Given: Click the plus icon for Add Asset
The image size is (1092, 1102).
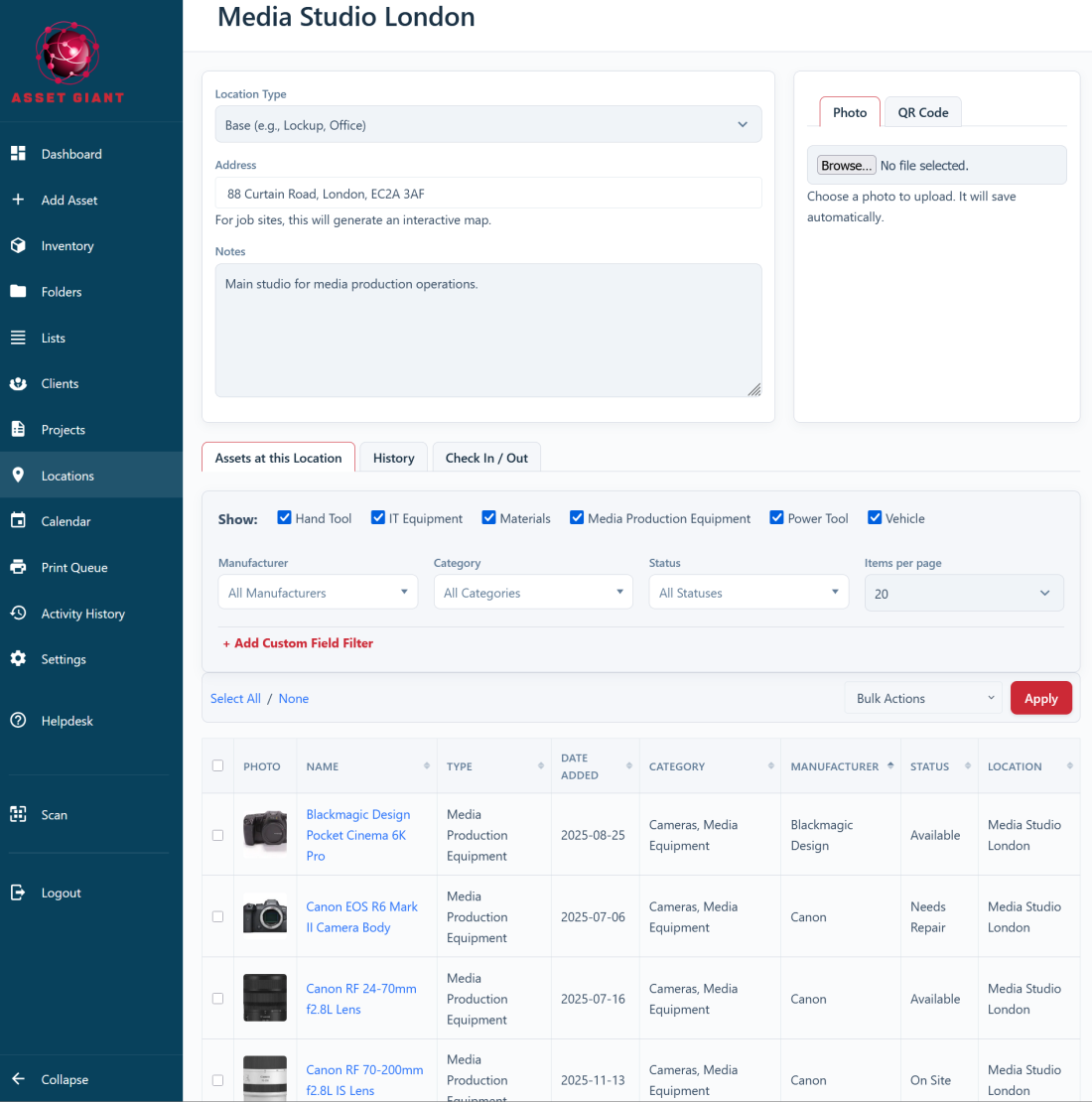Looking at the screenshot, I should [x=18, y=200].
